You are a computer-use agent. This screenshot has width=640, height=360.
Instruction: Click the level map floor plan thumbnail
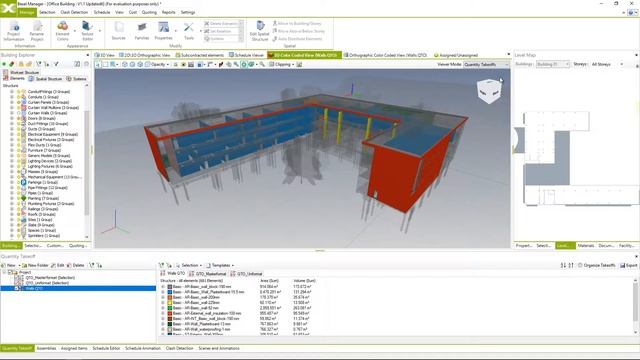[576, 159]
